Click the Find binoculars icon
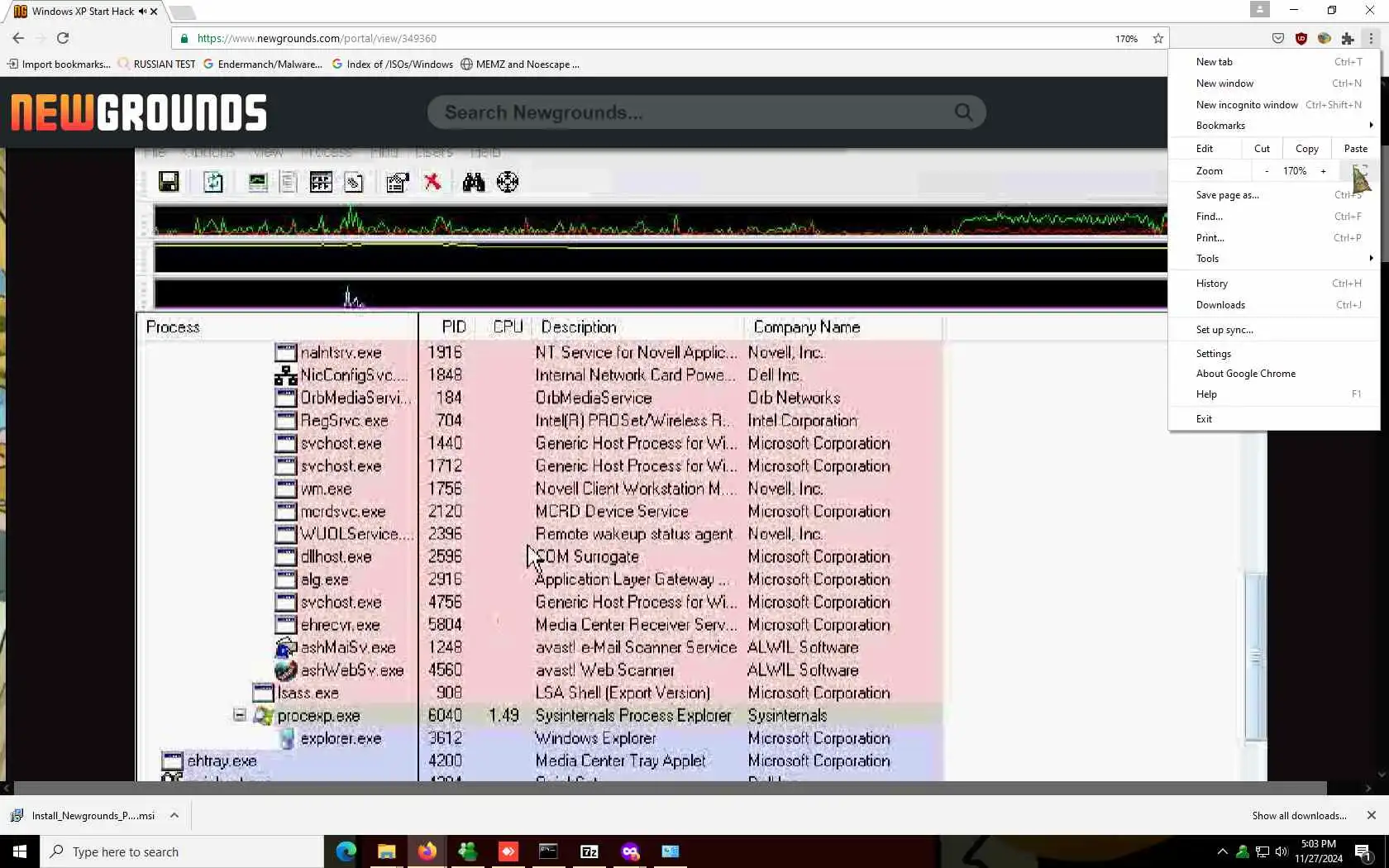 click(x=474, y=182)
